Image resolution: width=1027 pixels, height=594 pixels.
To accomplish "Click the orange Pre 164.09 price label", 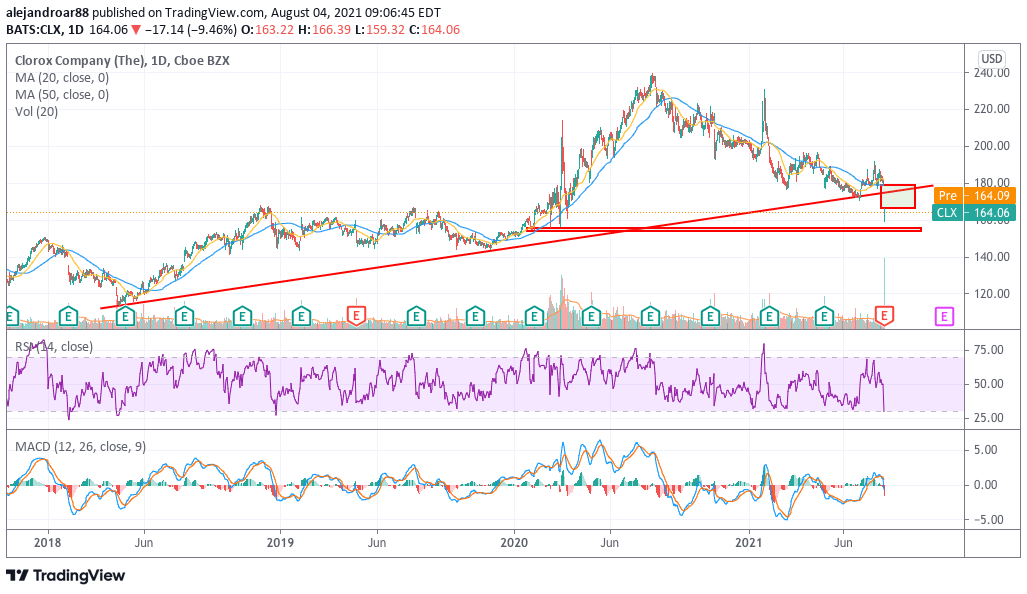I will (x=974, y=195).
